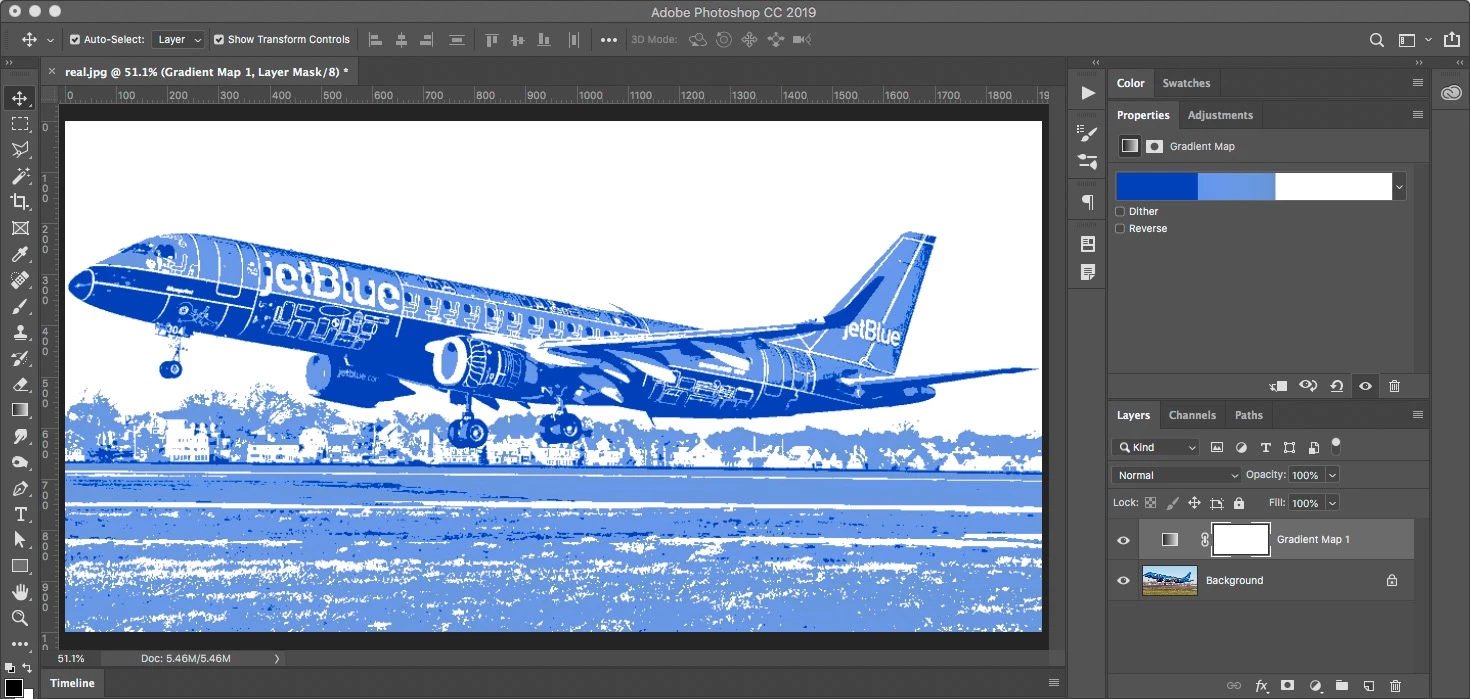Open Photoshop search magnifier icon

click(1377, 40)
